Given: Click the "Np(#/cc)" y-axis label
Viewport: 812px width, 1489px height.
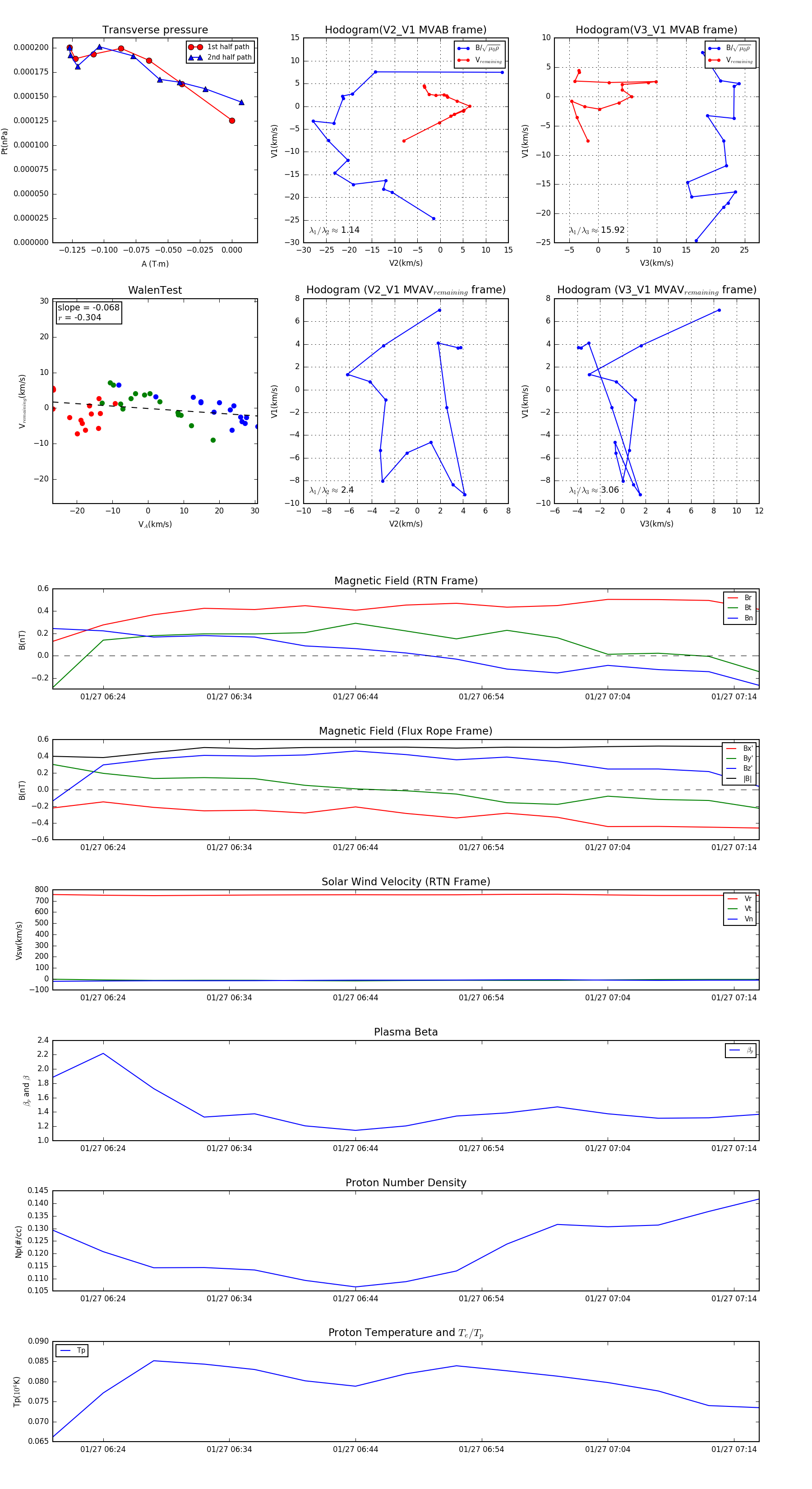Looking at the screenshot, I should pos(19,1241).
